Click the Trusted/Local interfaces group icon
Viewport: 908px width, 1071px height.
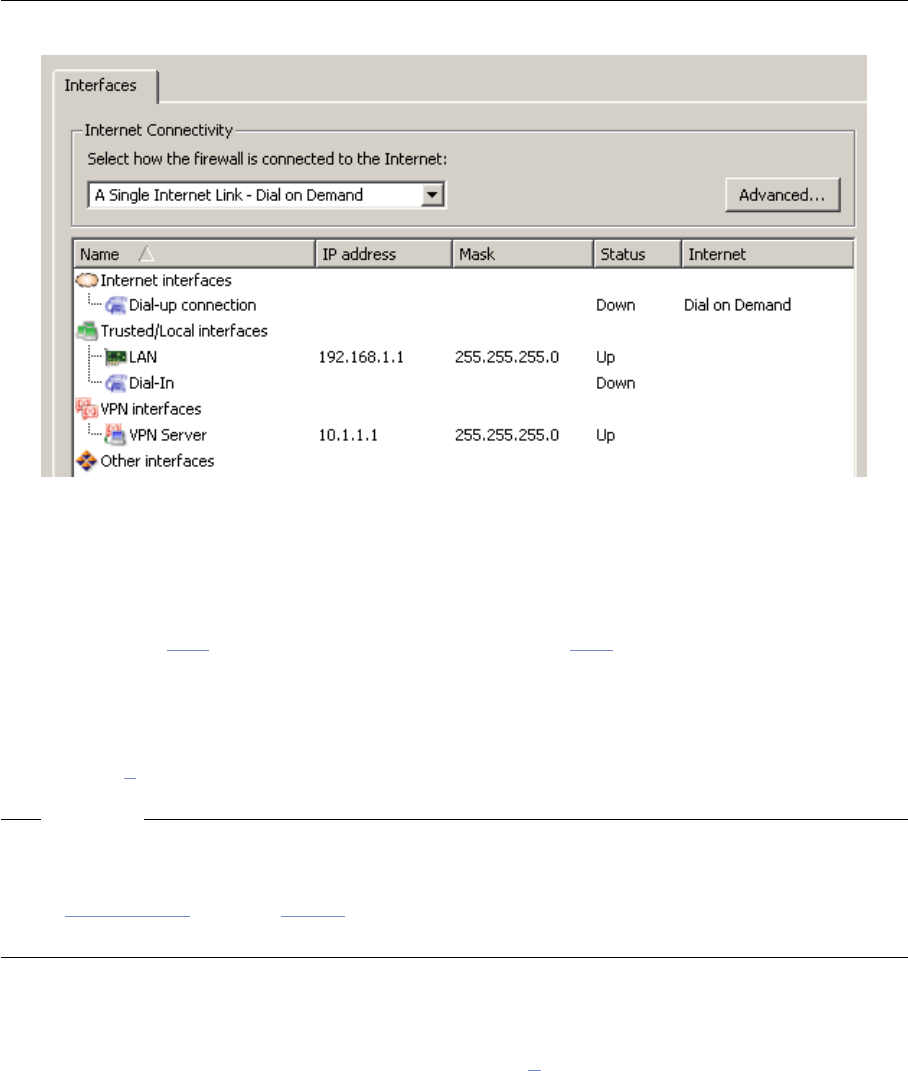tap(87, 331)
